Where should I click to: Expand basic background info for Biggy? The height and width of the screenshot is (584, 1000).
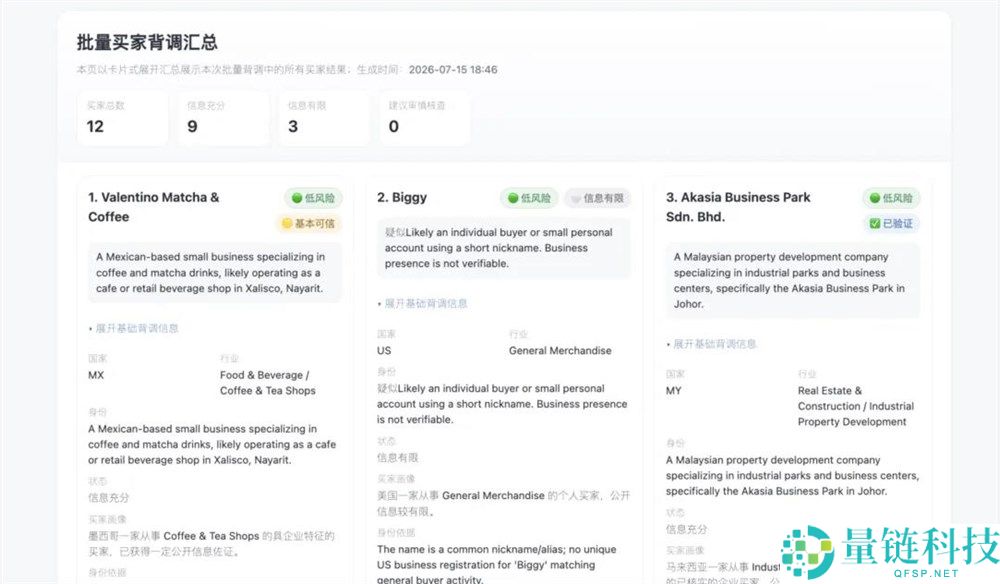[x=423, y=303]
